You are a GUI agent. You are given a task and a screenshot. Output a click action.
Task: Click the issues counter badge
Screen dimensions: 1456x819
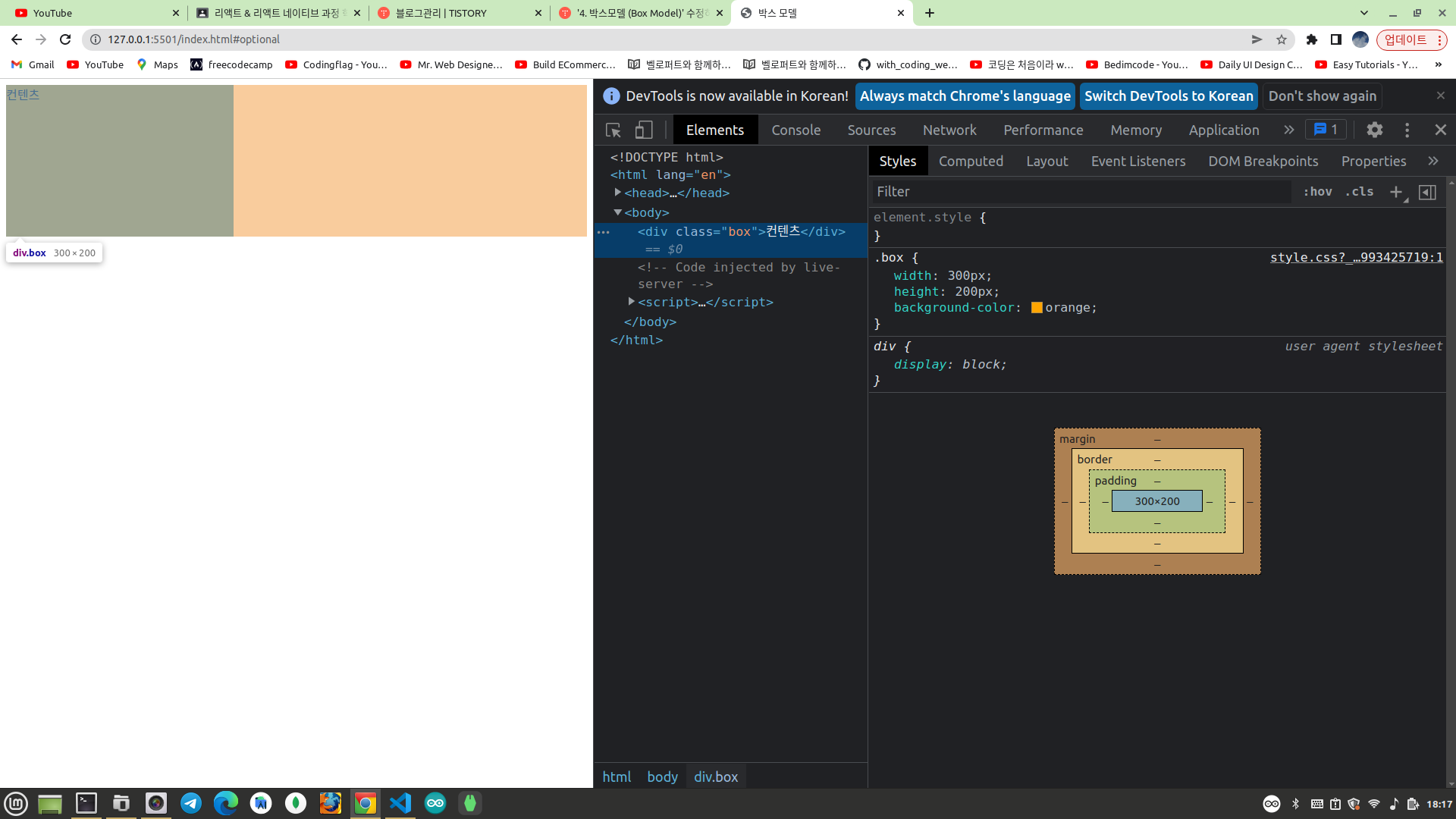[x=1326, y=130]
